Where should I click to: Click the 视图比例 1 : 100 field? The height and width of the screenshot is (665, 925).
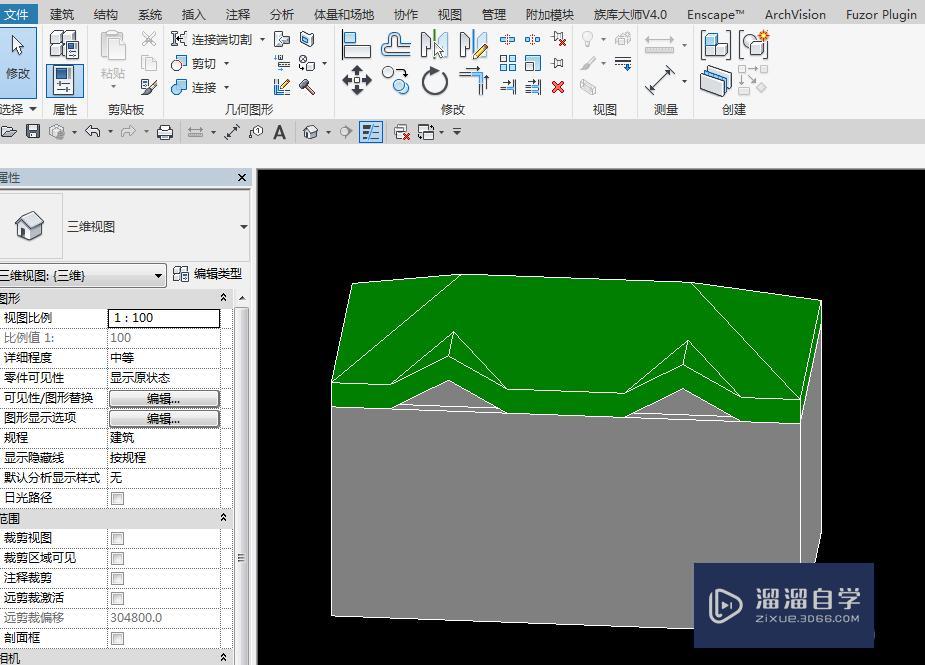pyautogui.click(x=164, y=318)
